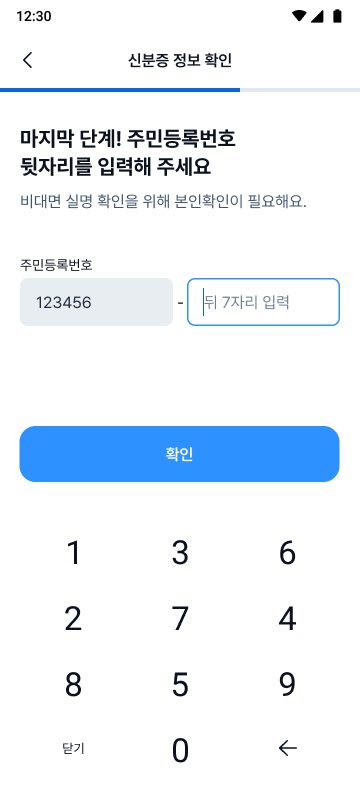This screenshot has width=360, height=800.
Task: Tap the Wi-Fi icon in the status bar
Action: point(299,16)
